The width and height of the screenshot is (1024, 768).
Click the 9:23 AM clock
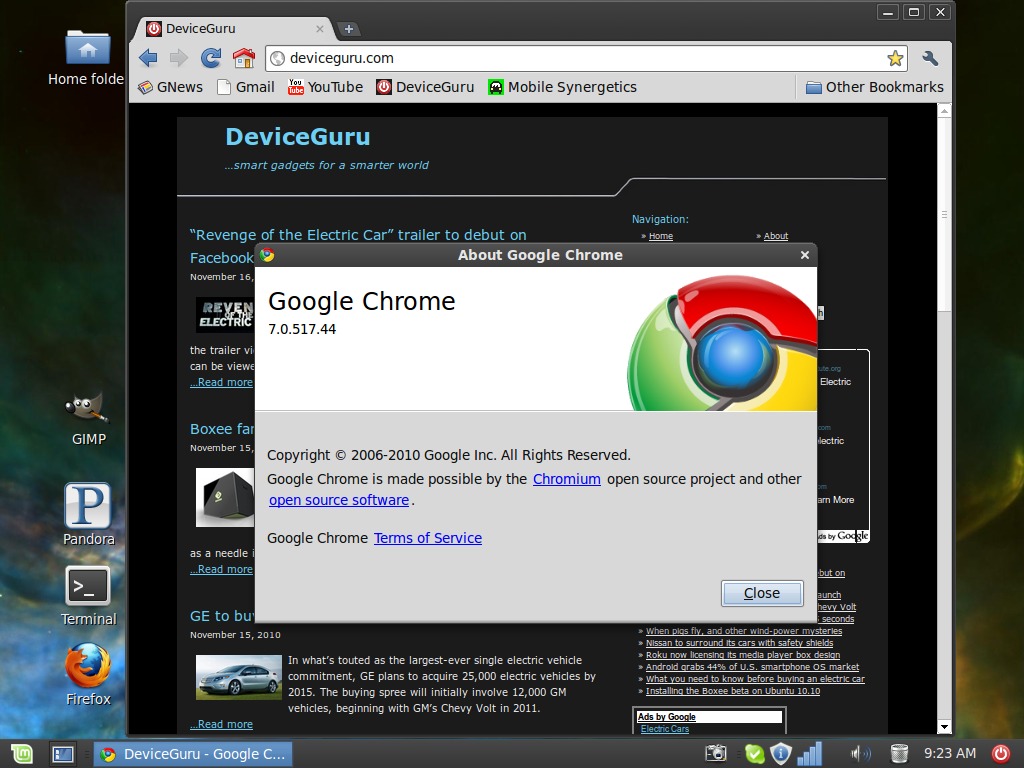[x=950, y=754]
